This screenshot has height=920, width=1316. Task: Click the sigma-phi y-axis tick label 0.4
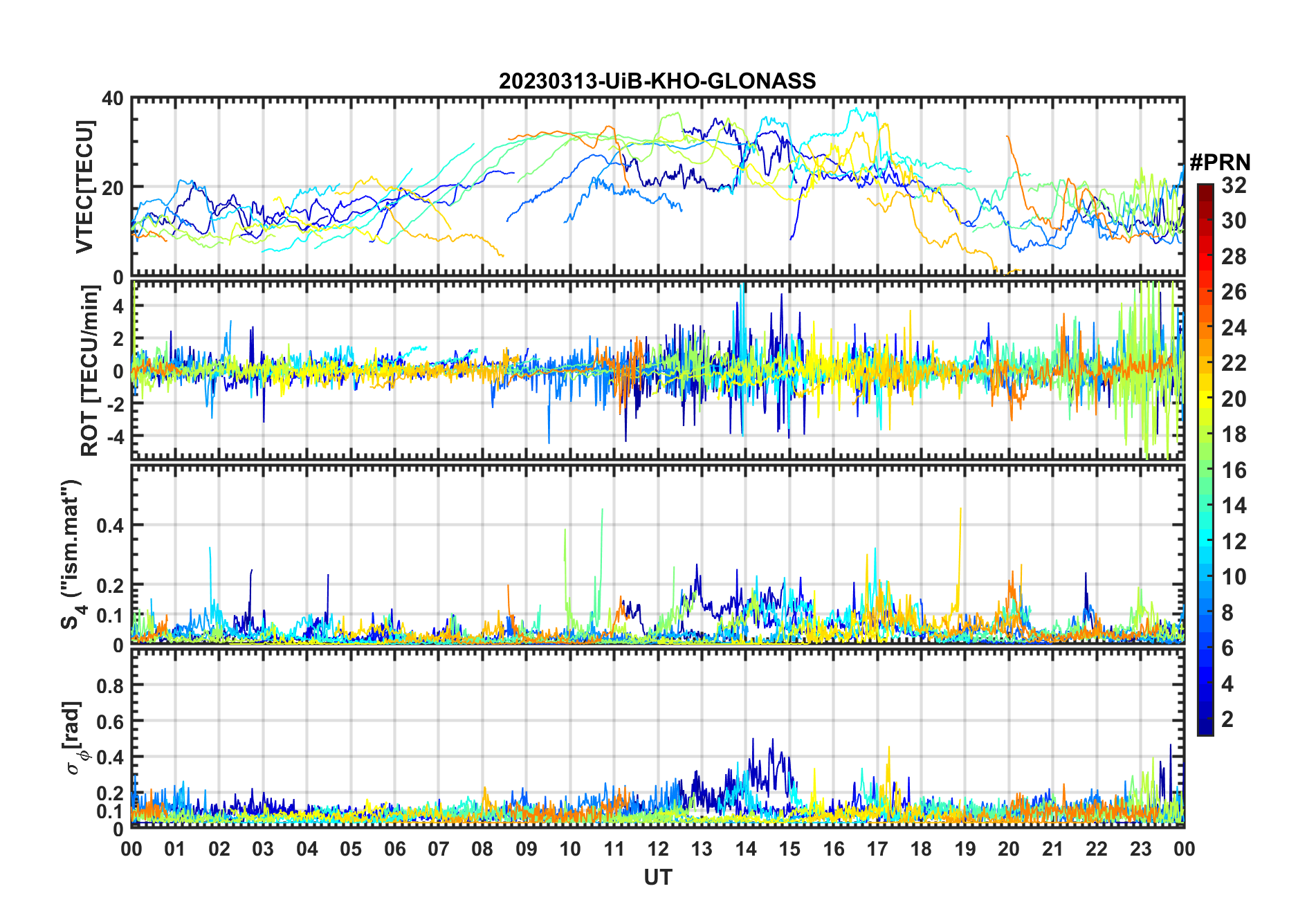[111, 757]
